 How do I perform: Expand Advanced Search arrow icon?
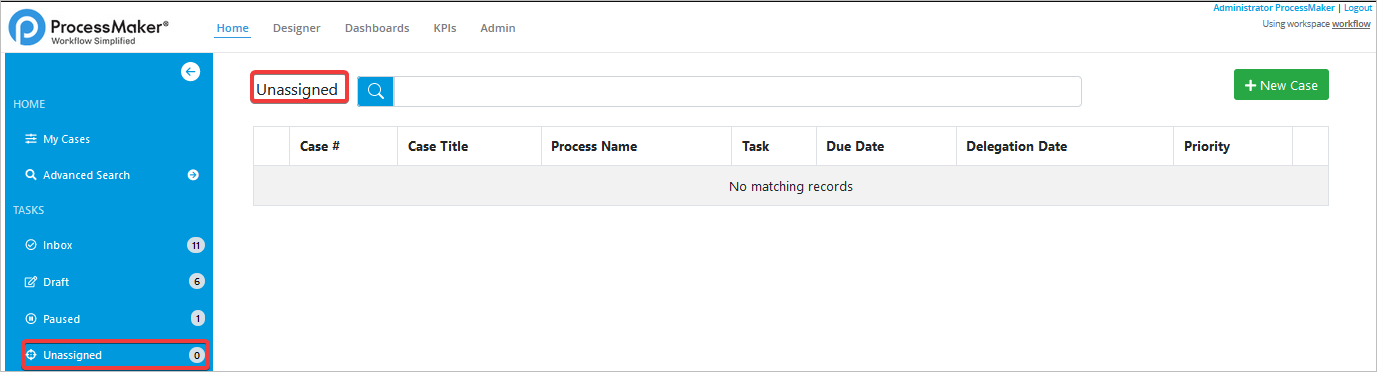click(193, 175)
